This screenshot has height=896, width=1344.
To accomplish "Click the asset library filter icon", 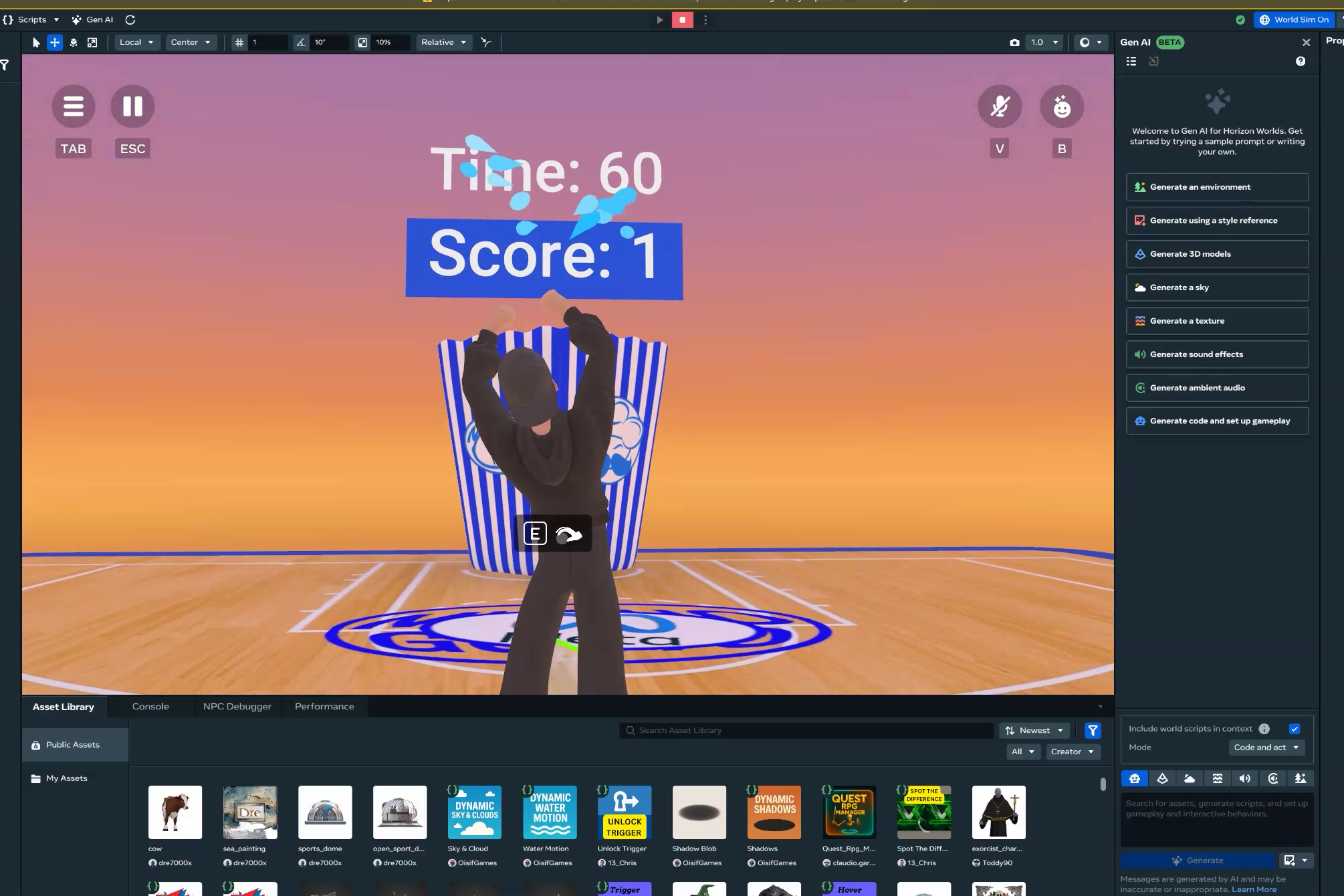I will click(1093, 731).
